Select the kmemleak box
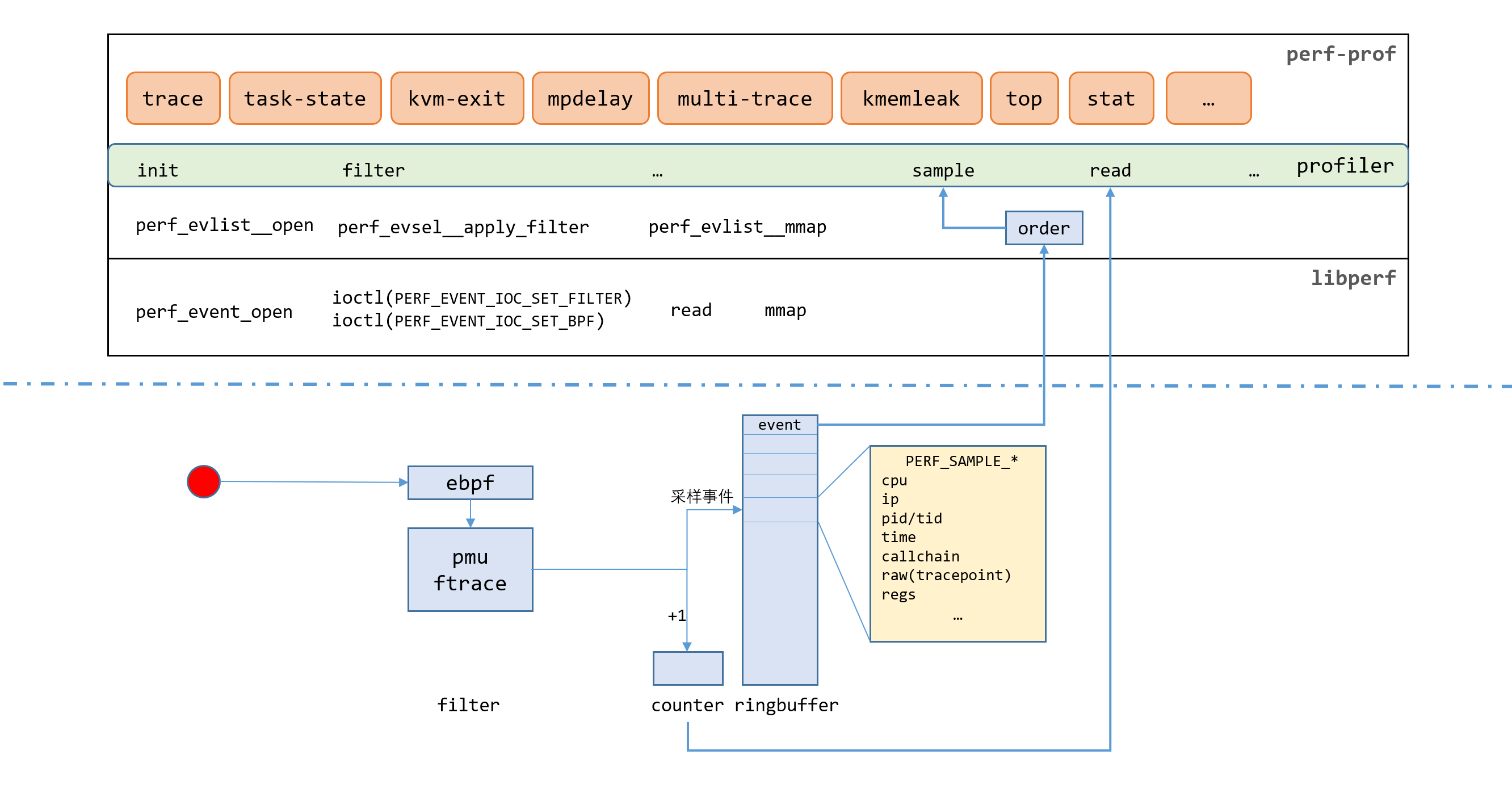Image resolution: width=1512 pixels, height=797 pixels. coord(911,99)
